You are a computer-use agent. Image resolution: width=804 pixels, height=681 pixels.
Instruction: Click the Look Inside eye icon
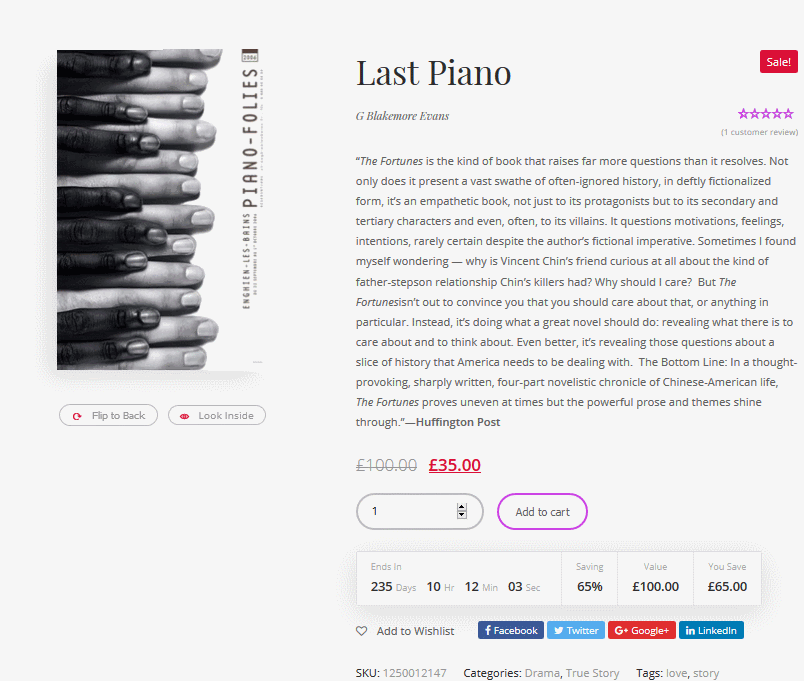tap(185, 416)
